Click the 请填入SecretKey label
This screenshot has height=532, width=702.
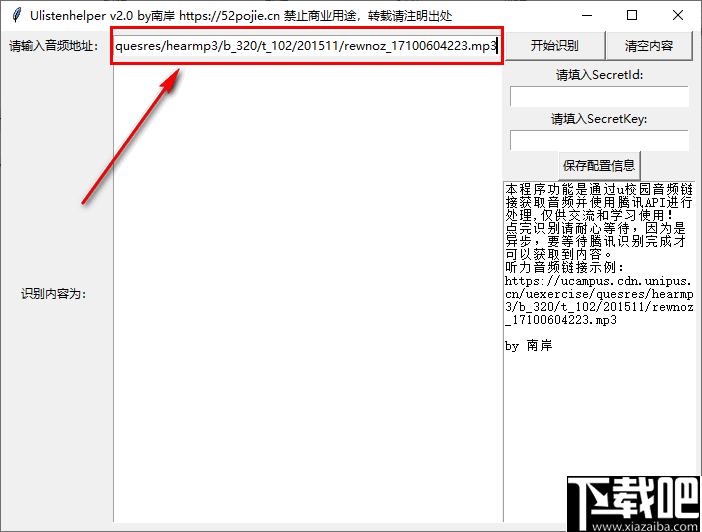[599, 119]
